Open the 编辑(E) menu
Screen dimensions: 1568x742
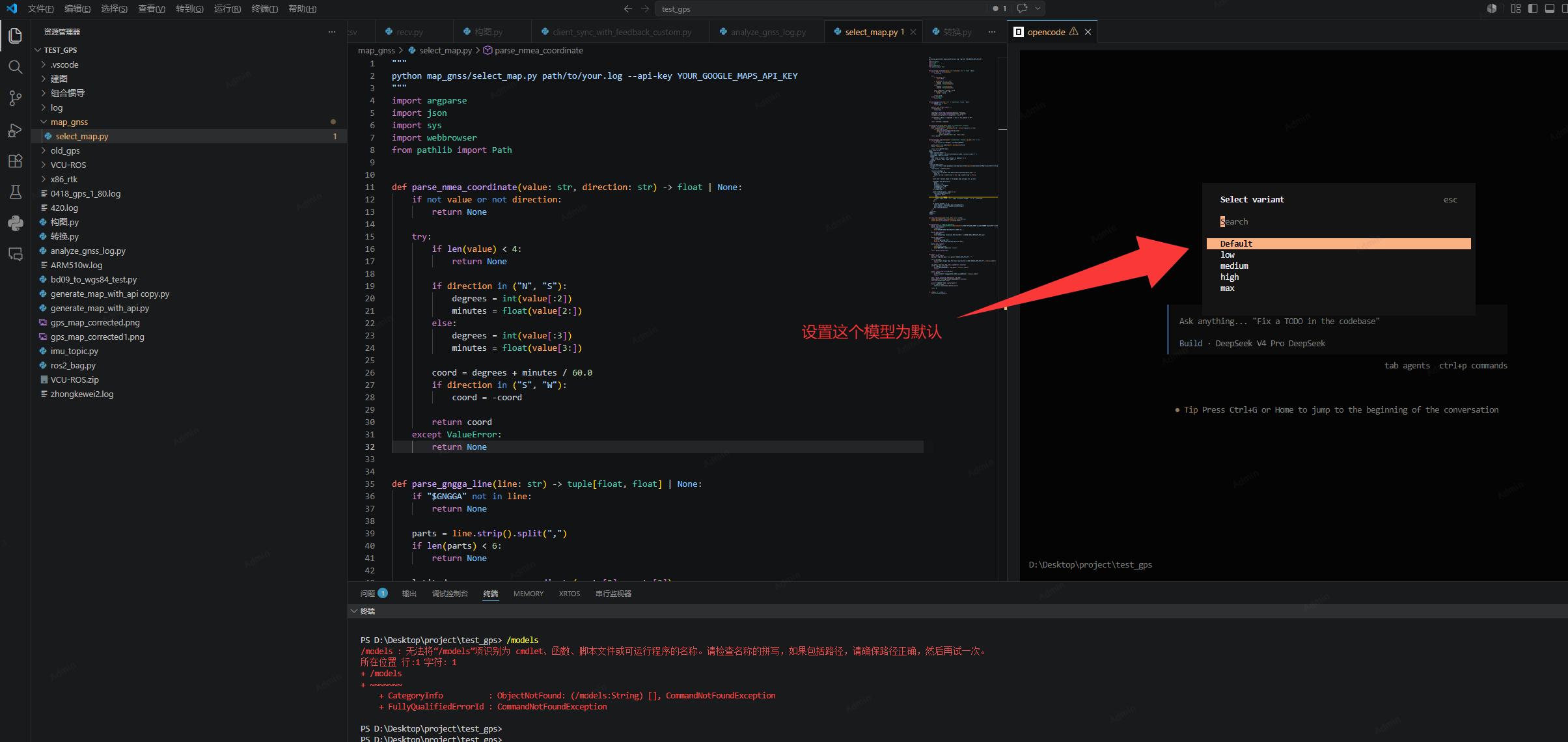pyautogui.click(x=77, y=8)
